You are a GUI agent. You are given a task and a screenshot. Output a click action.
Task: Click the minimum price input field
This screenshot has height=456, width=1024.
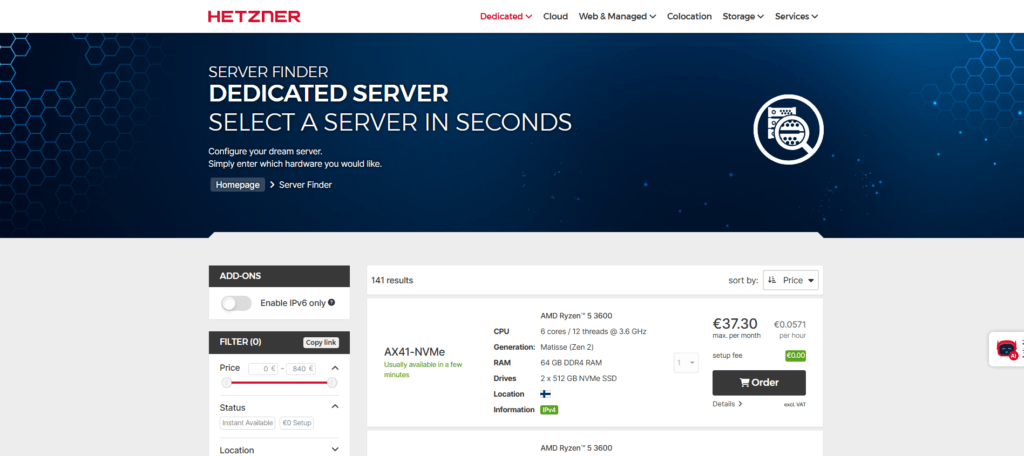[264, 368]
